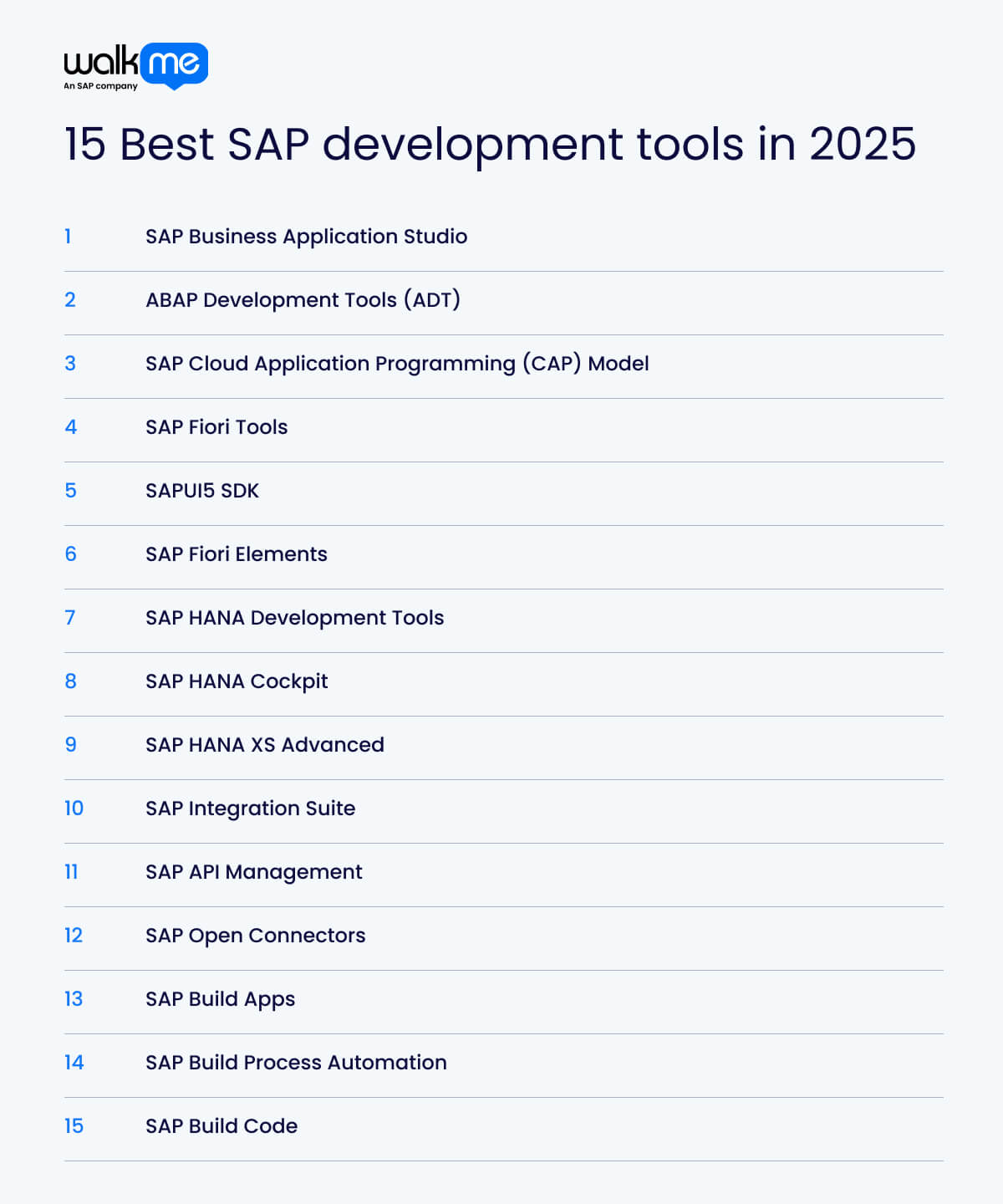Image resolution: width=1003 pixels, height=1204 pixels.
Task: Open 'ABAP Development Tools (ADT)' entry
Action: (303, 300)
